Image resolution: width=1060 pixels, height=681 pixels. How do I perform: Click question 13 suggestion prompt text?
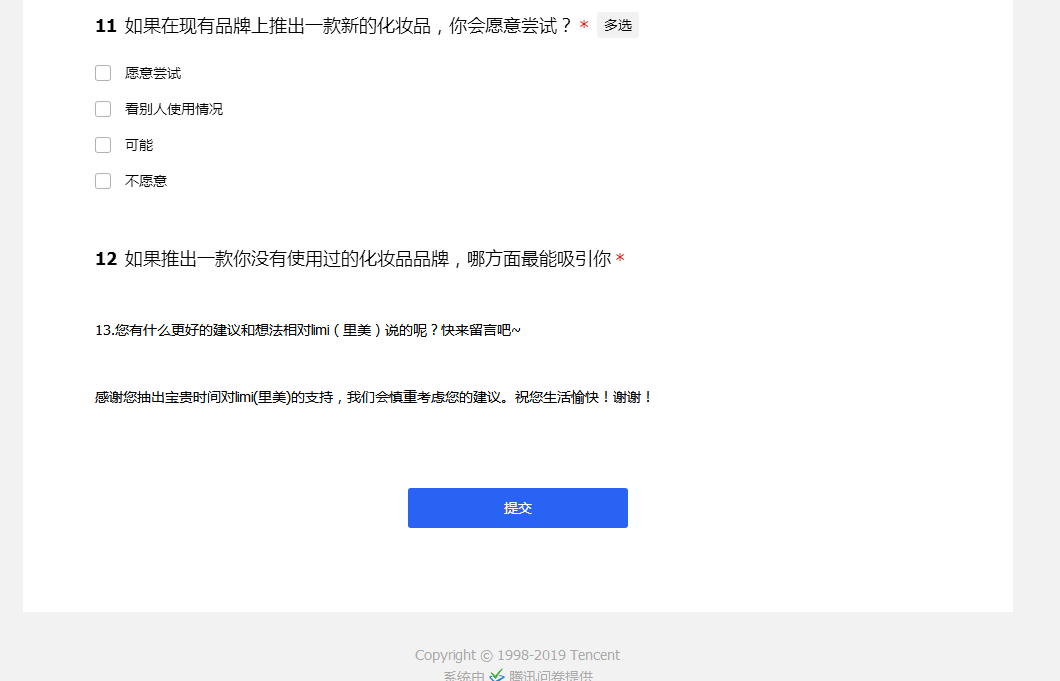click(307, 330)
